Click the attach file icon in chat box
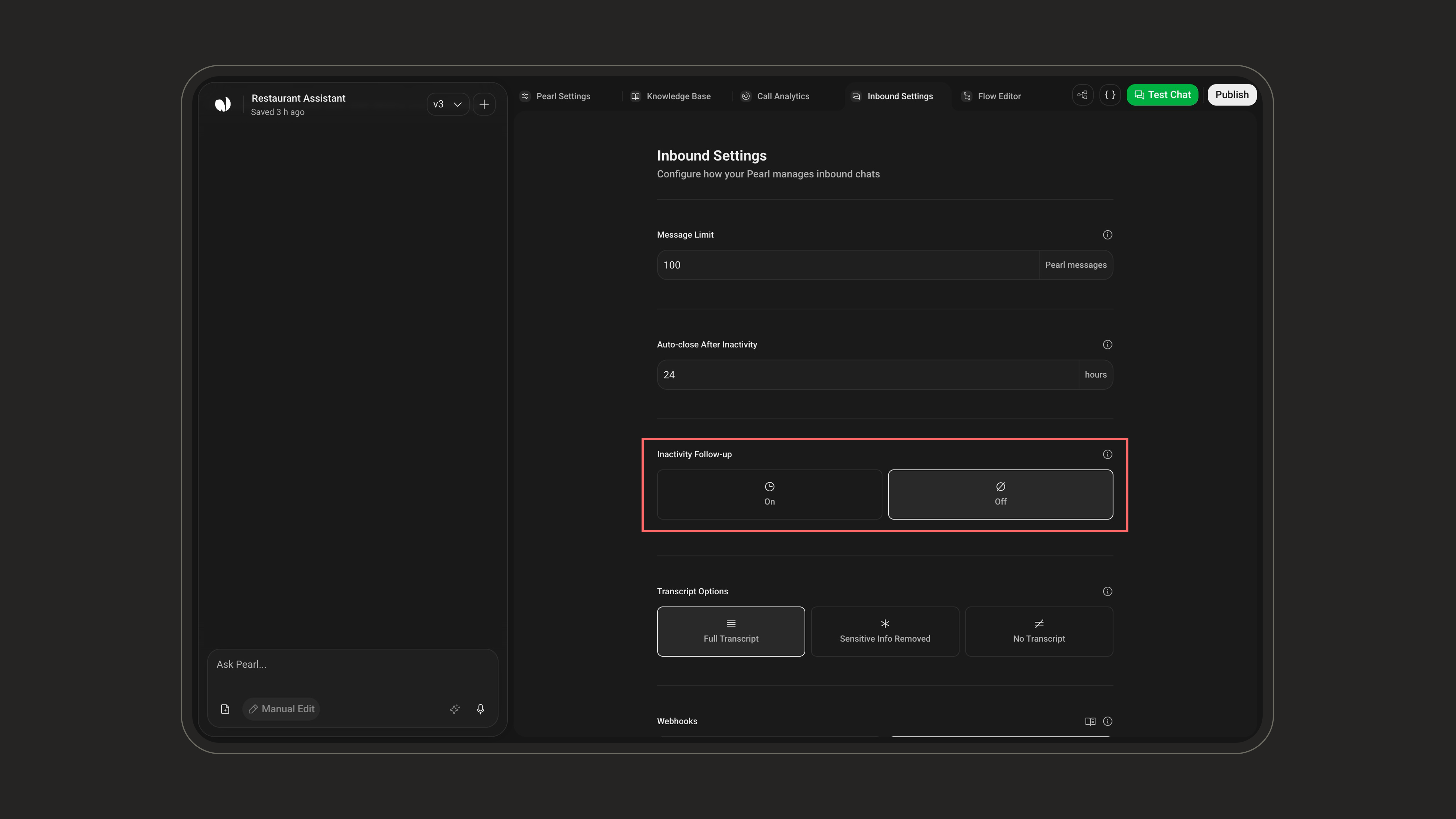This screenshot has height=819, width=1456. point(225,709)
